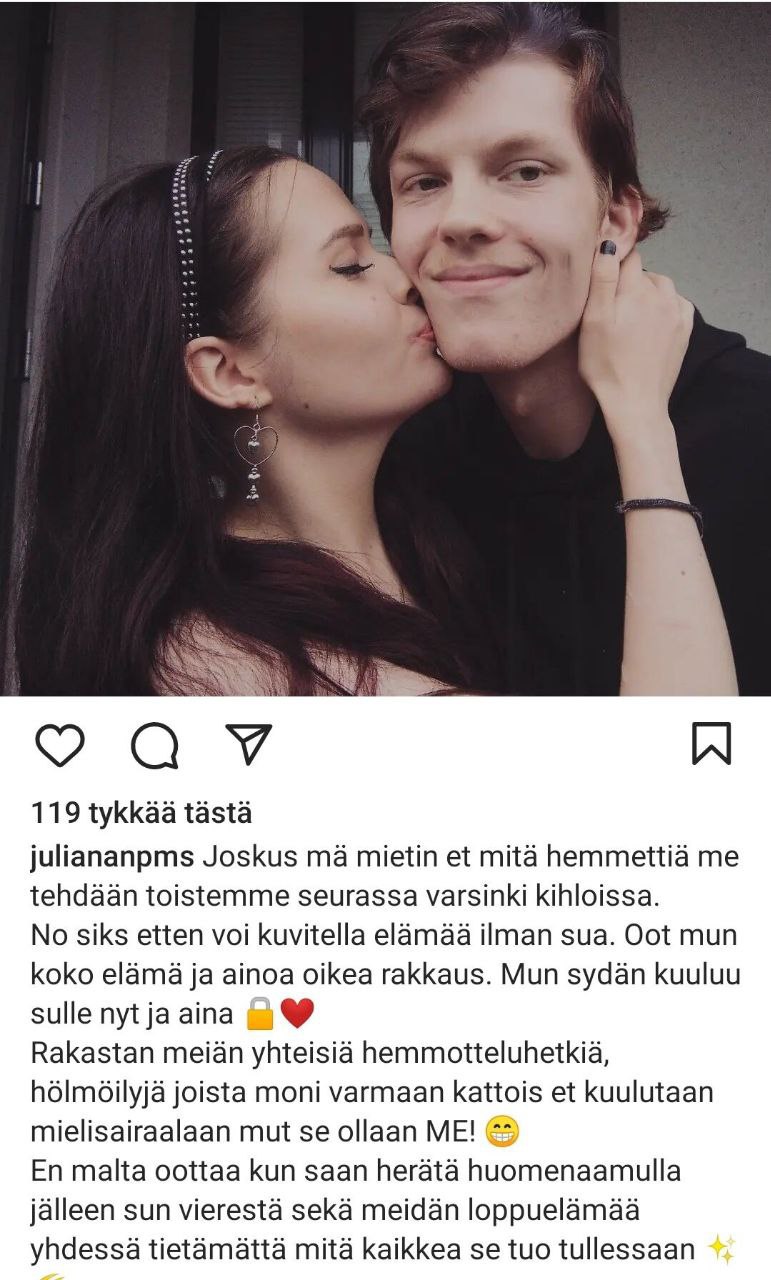Save the post with bookmark icon
Viewport: 771px width, 1280px height.
click(x=711, y=744)
